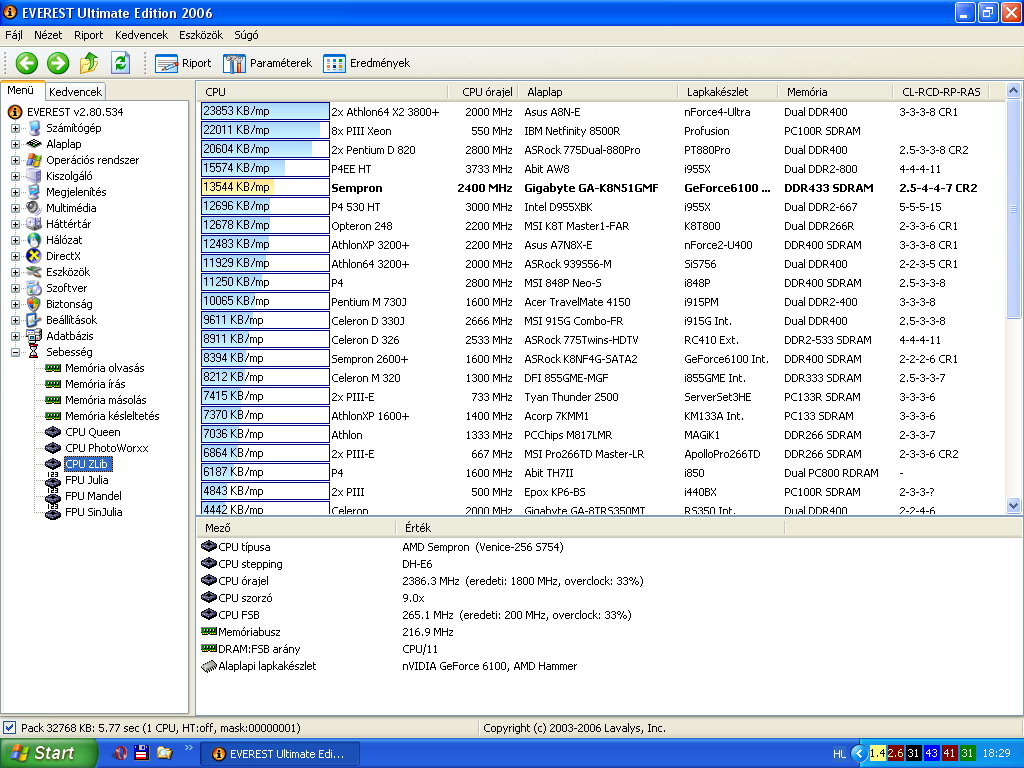This screenshot has width=1024, height=768.
Task: Click the Memória másolás memory icon
Action: click(53, 400)
